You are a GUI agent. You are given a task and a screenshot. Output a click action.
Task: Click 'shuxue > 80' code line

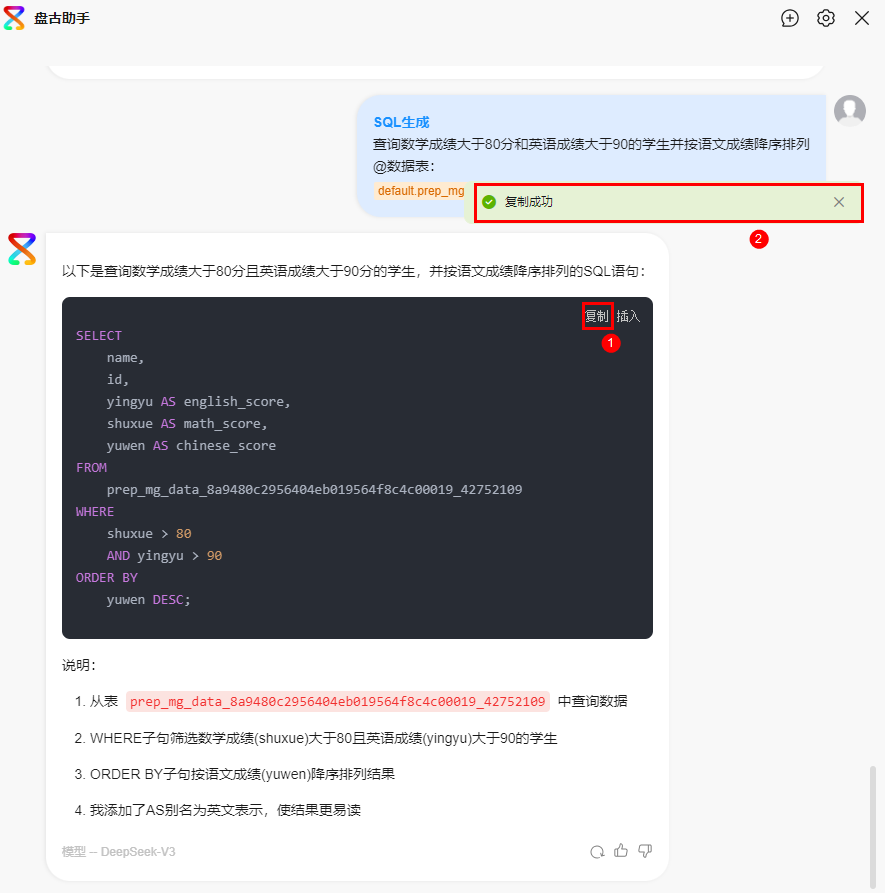pyautogui.click(x=149, y=534)
